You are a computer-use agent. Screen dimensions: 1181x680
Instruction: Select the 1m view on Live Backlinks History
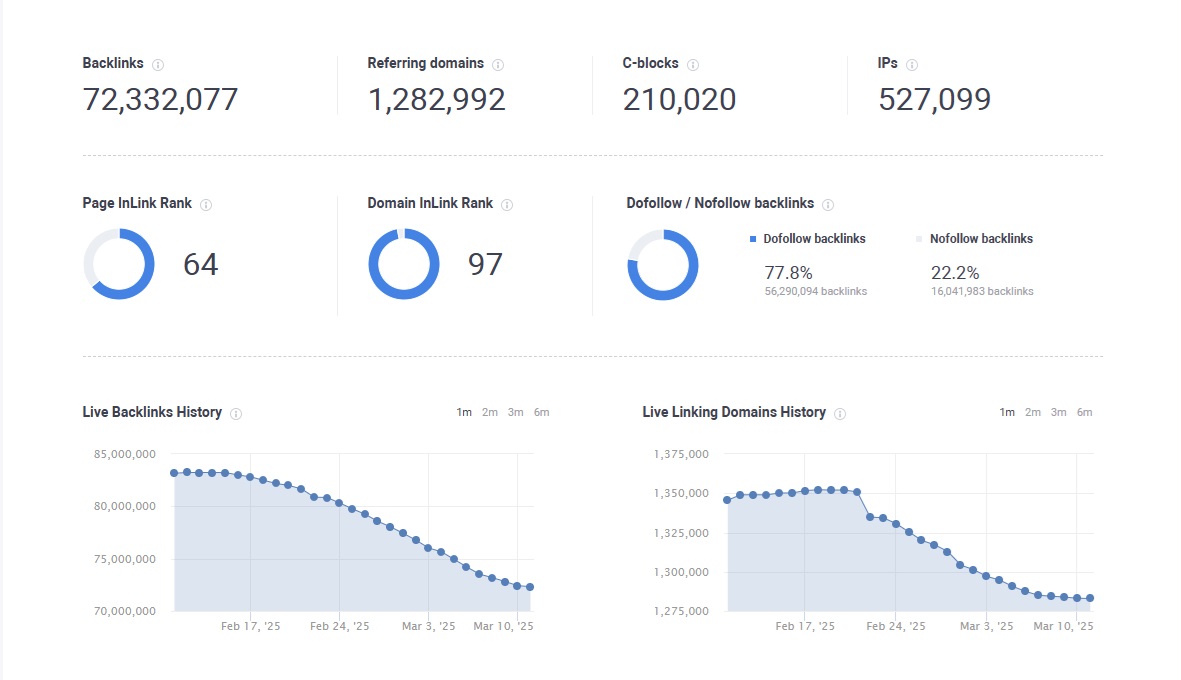pos(463,412)
